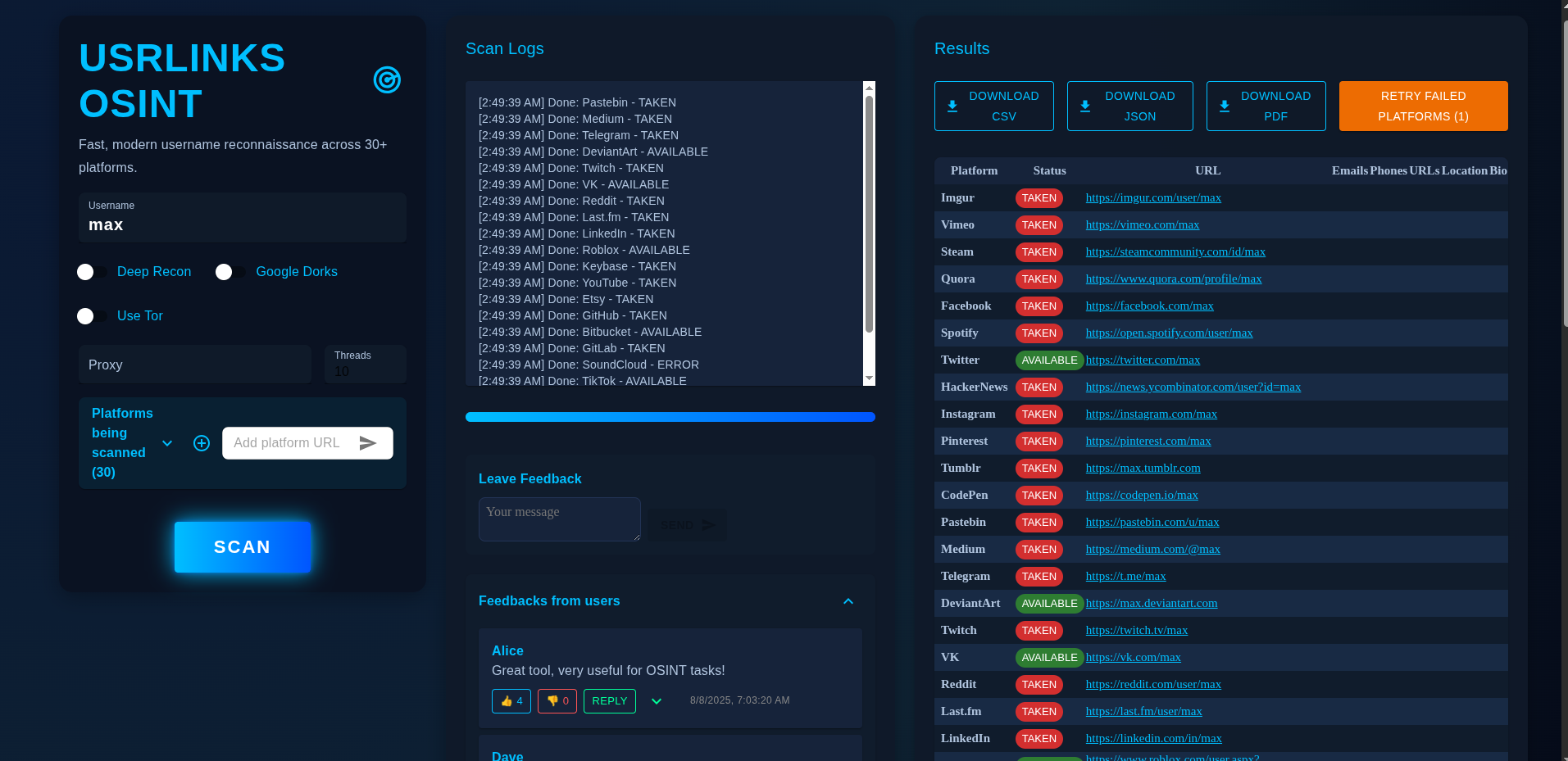
Task: Expand replies on Alice's feedback
Action: click(x=657, y=701)
